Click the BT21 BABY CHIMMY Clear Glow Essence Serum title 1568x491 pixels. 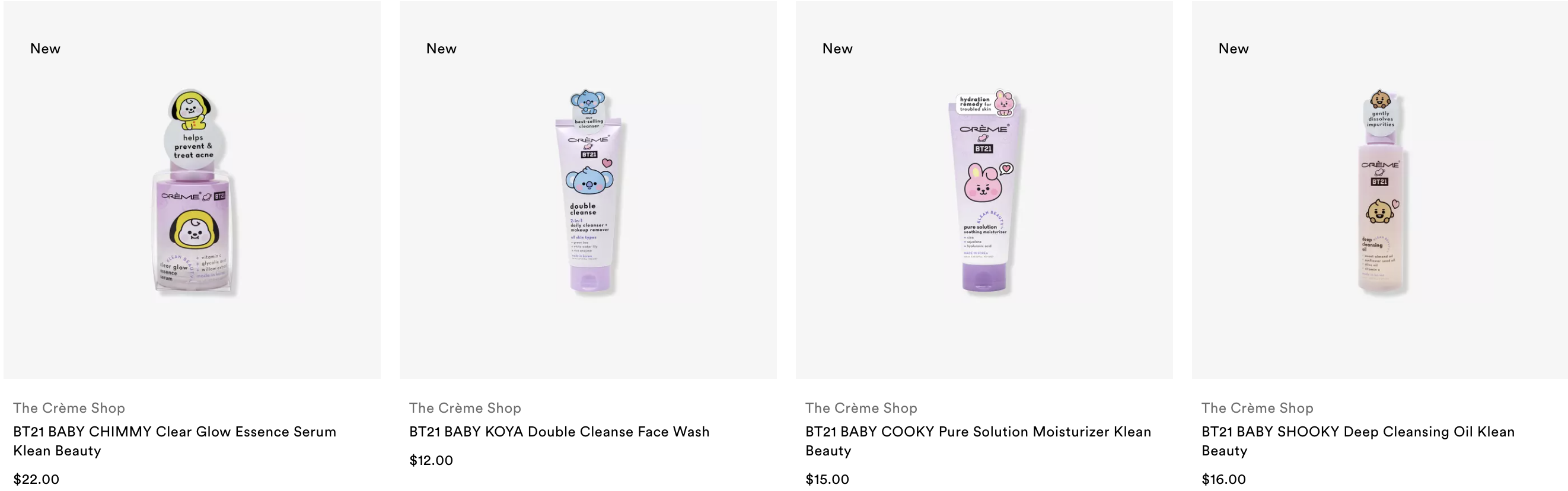click(175, 441)
